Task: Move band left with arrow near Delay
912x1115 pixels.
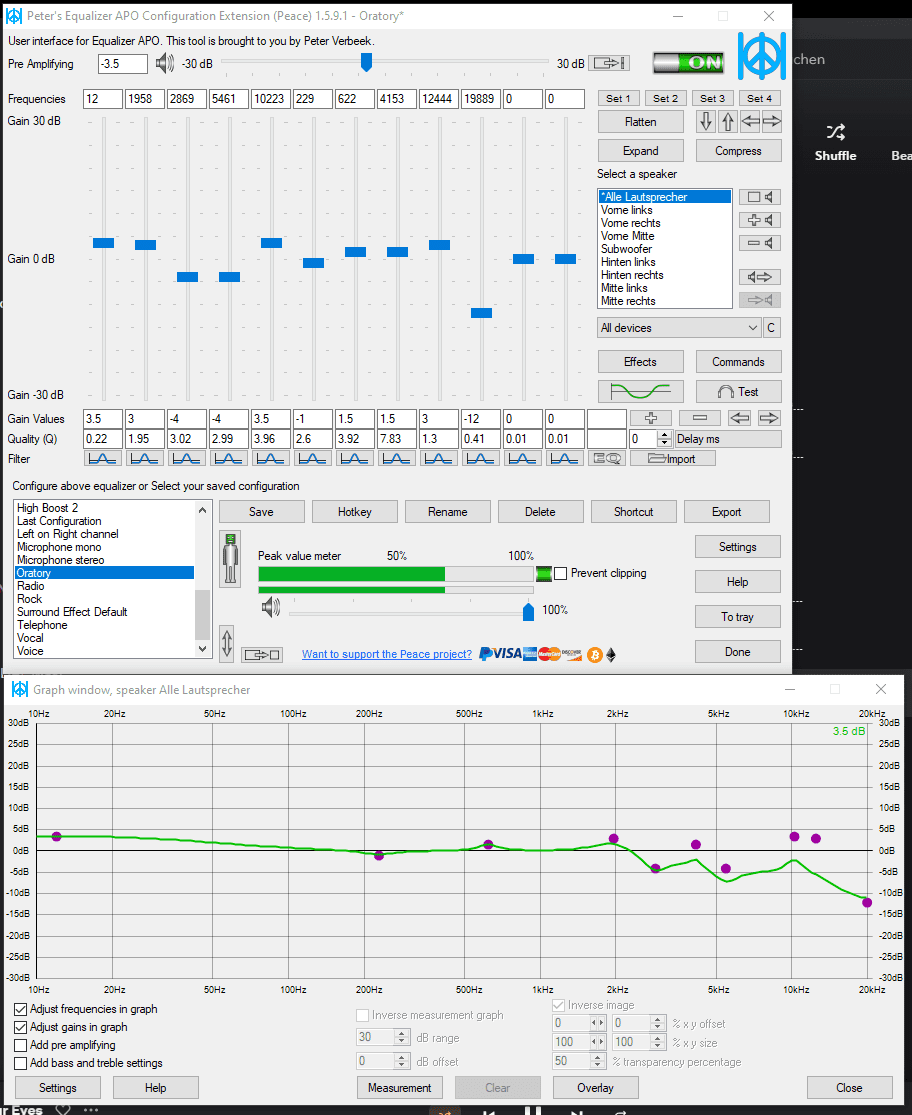Action: (740, 418)
